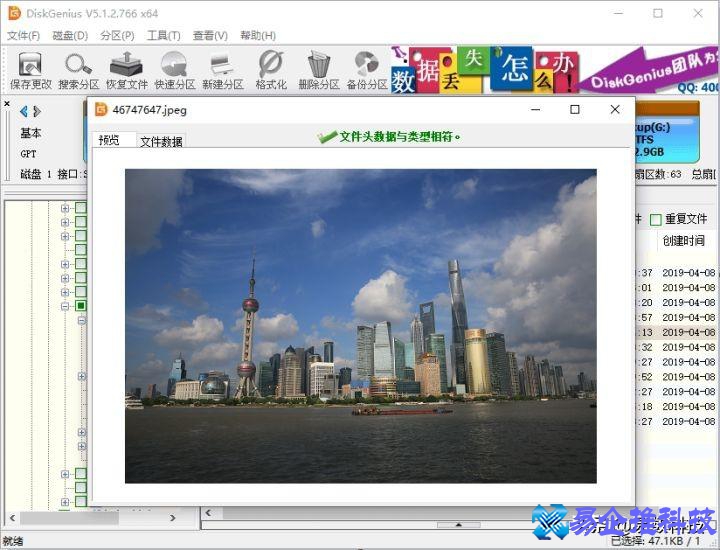Enable the 重复文件 duplicate files checkbox
This screenshot has width=720, height=550.
656,220
